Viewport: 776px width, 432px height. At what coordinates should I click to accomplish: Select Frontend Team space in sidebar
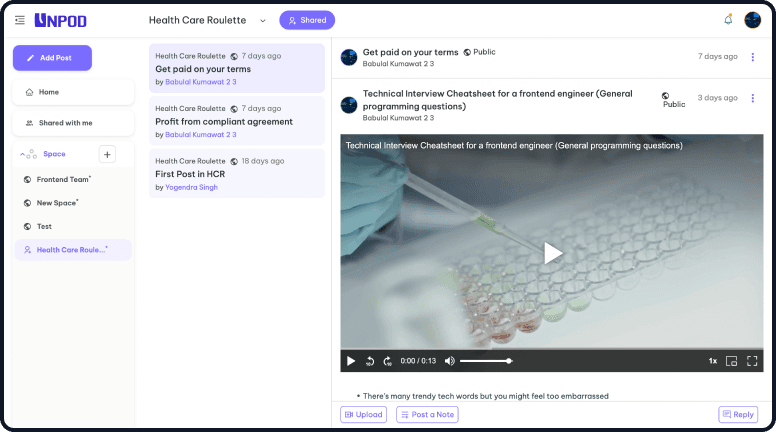click(x=63, y=180)
